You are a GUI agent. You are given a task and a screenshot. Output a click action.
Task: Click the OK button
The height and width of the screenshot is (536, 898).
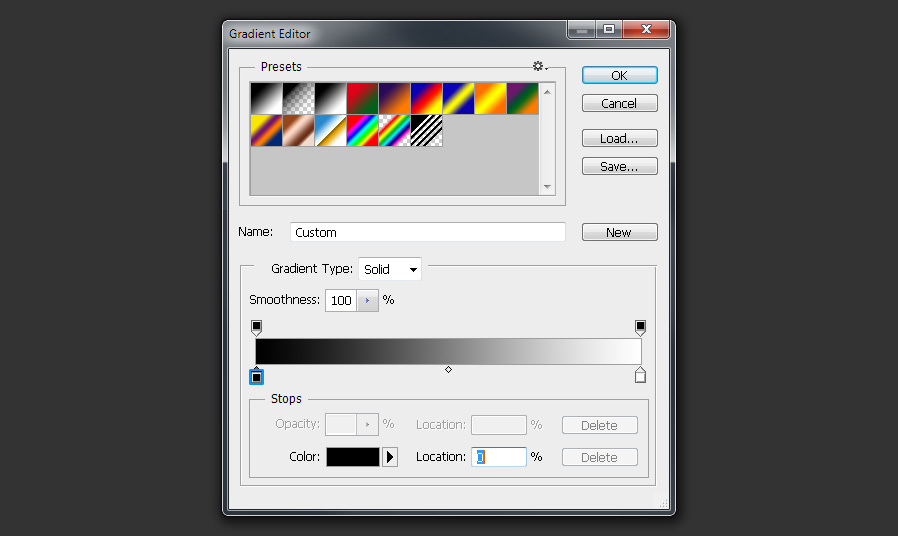620,76
